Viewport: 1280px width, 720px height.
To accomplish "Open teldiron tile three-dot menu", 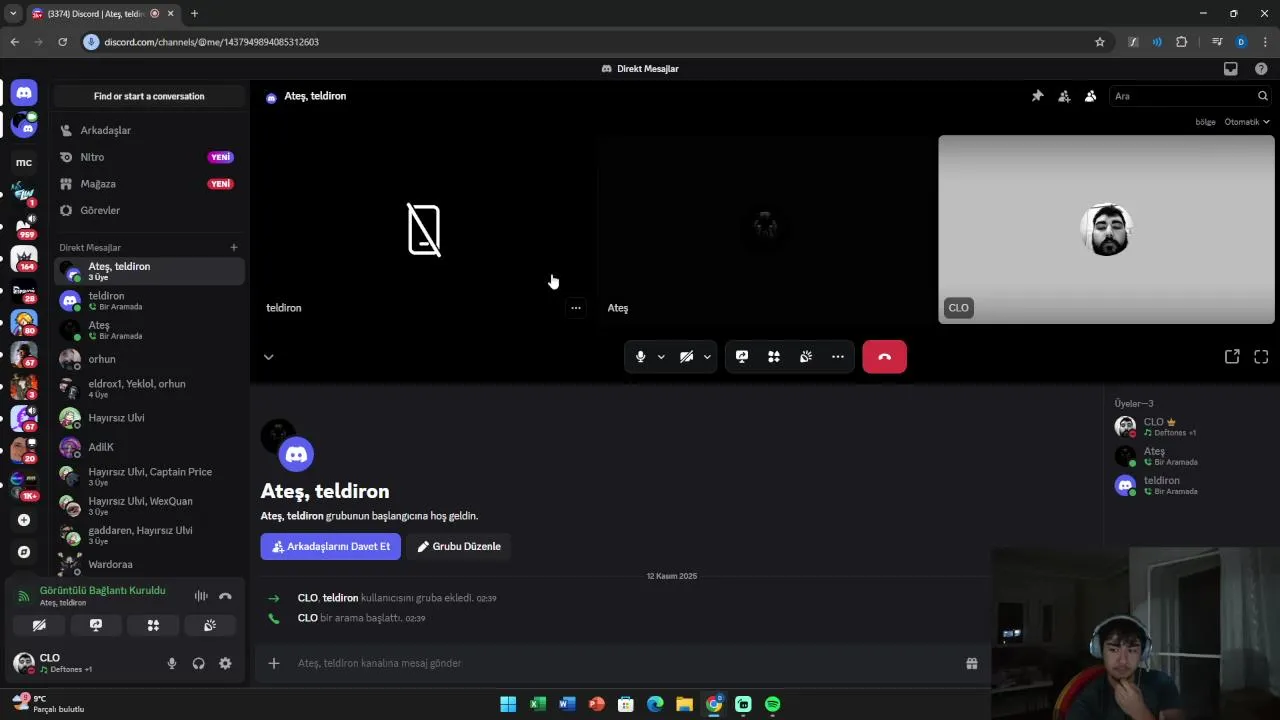I will tap(576, 308).
